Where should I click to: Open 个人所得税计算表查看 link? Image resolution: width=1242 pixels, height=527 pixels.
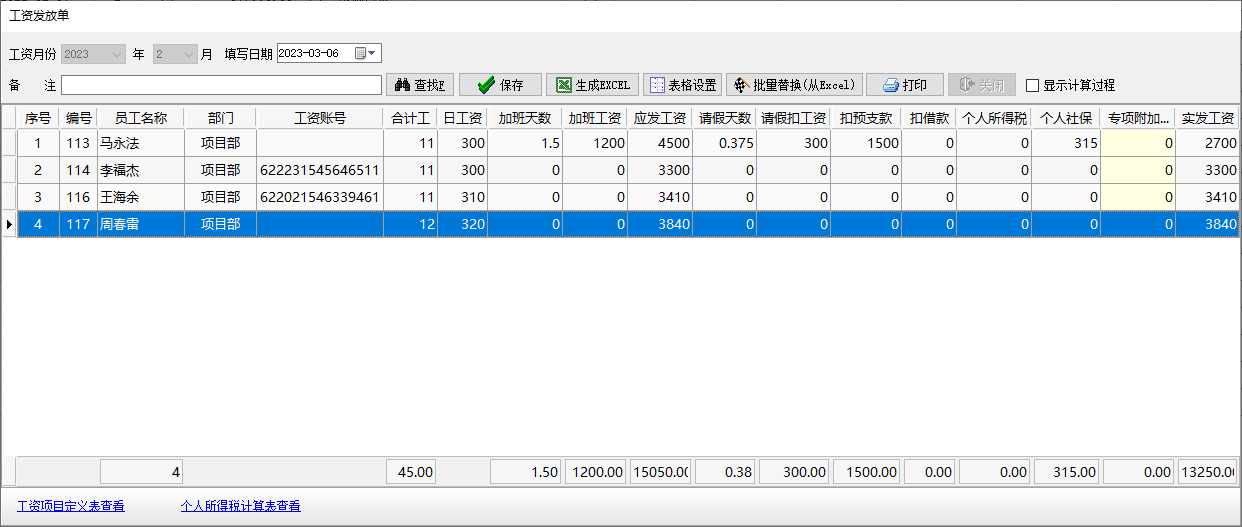click(x=240, y=506)
